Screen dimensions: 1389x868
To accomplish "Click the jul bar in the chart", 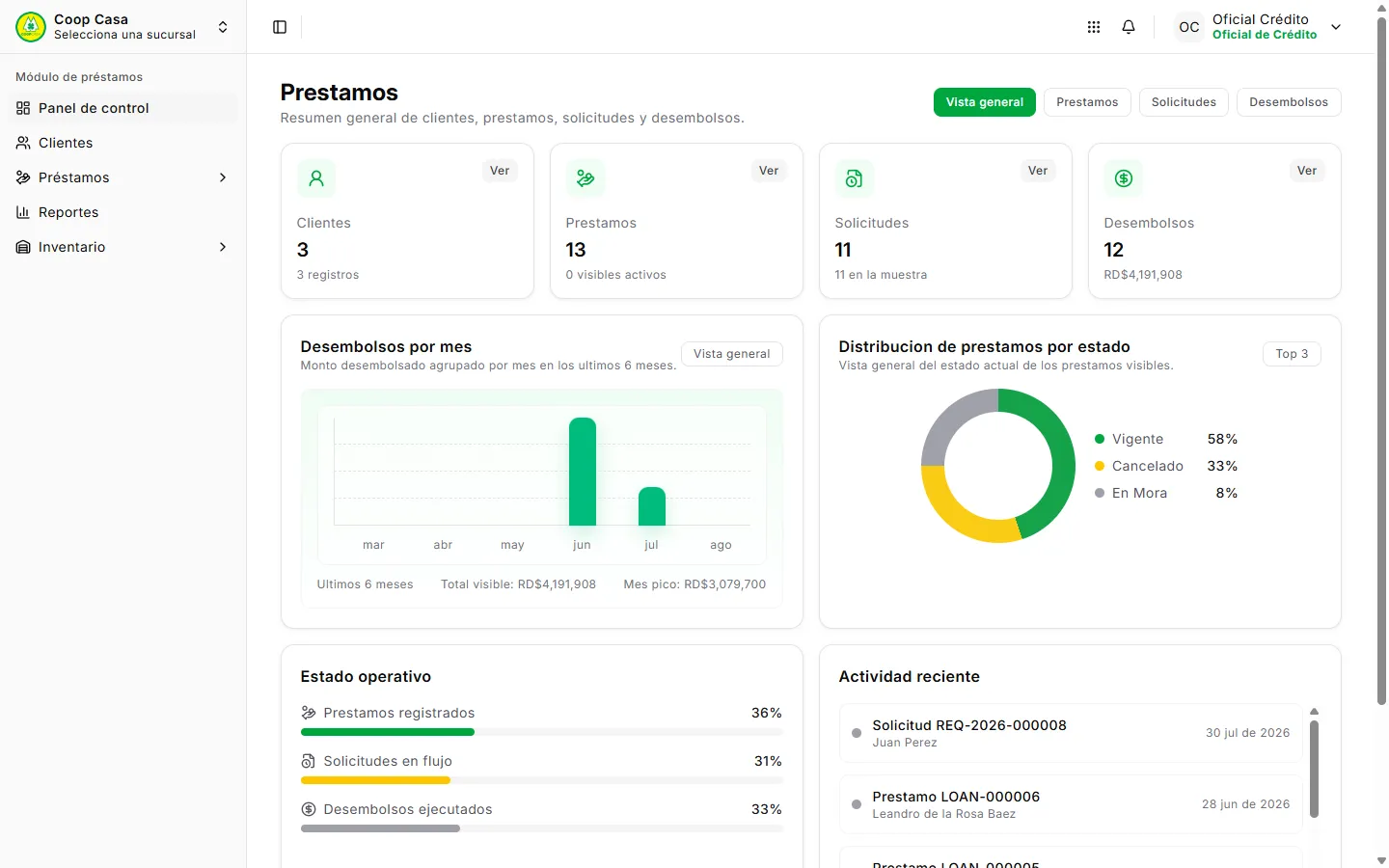I will (x=652, y=506).
